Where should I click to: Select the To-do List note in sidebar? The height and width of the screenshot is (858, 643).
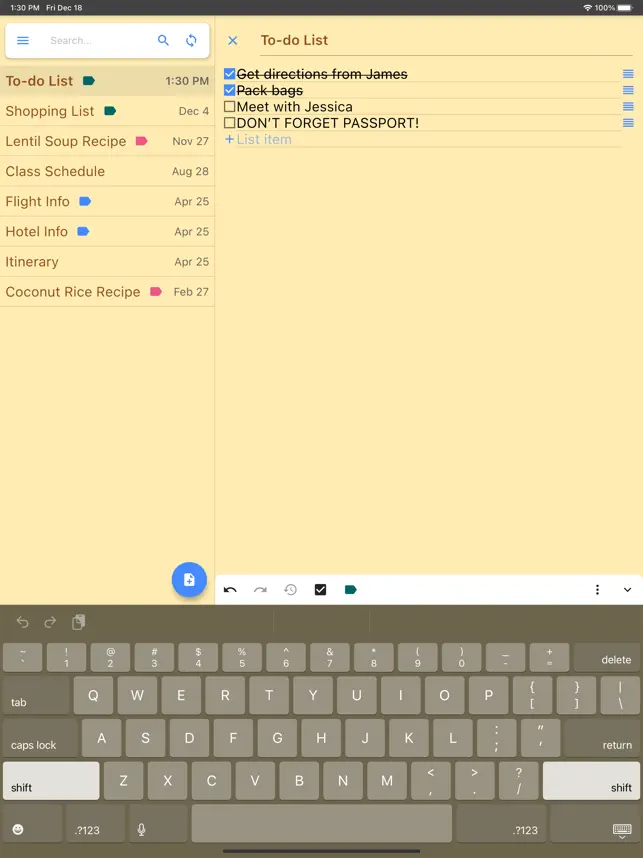coord(107,81)
